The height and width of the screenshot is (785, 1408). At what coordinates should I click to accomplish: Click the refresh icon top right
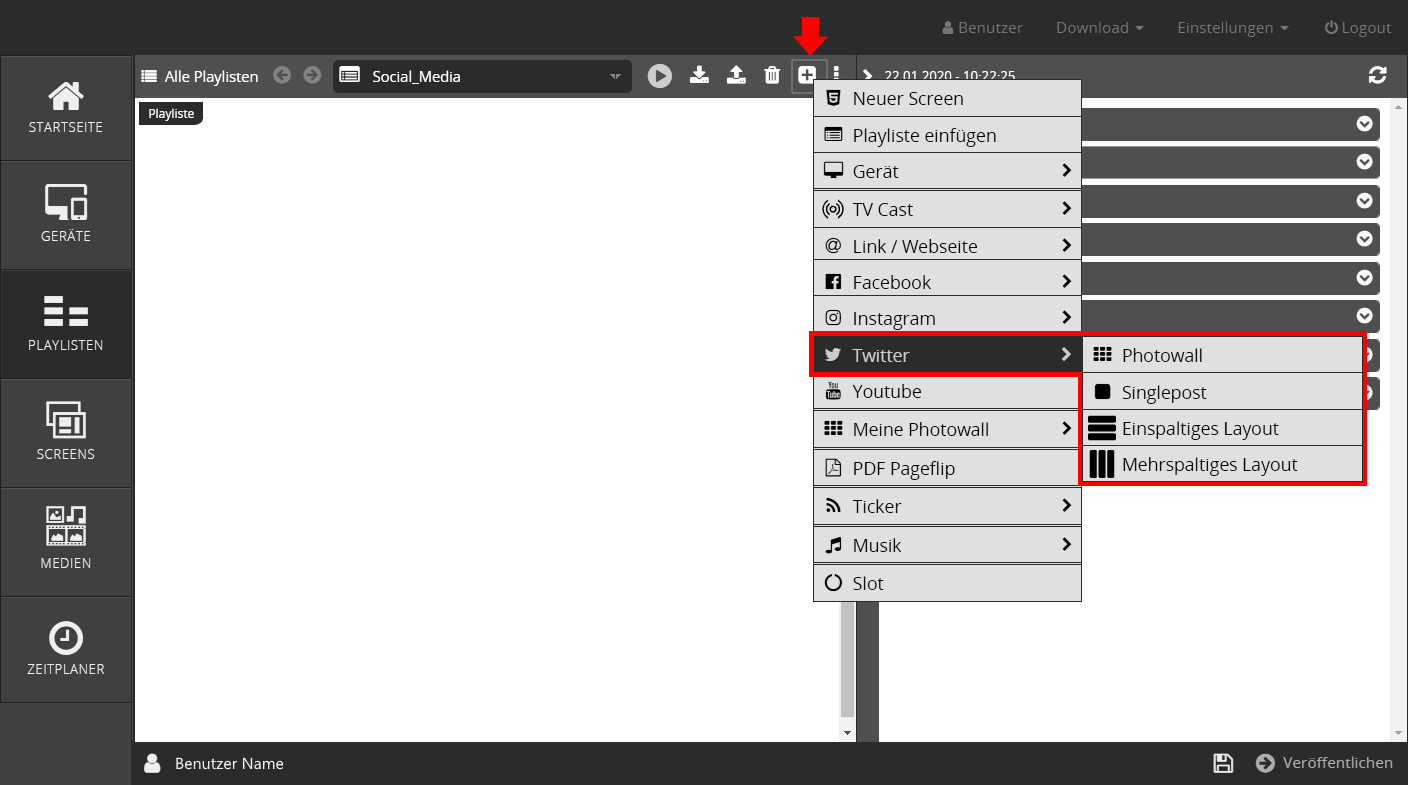(x=1378, y=75)
